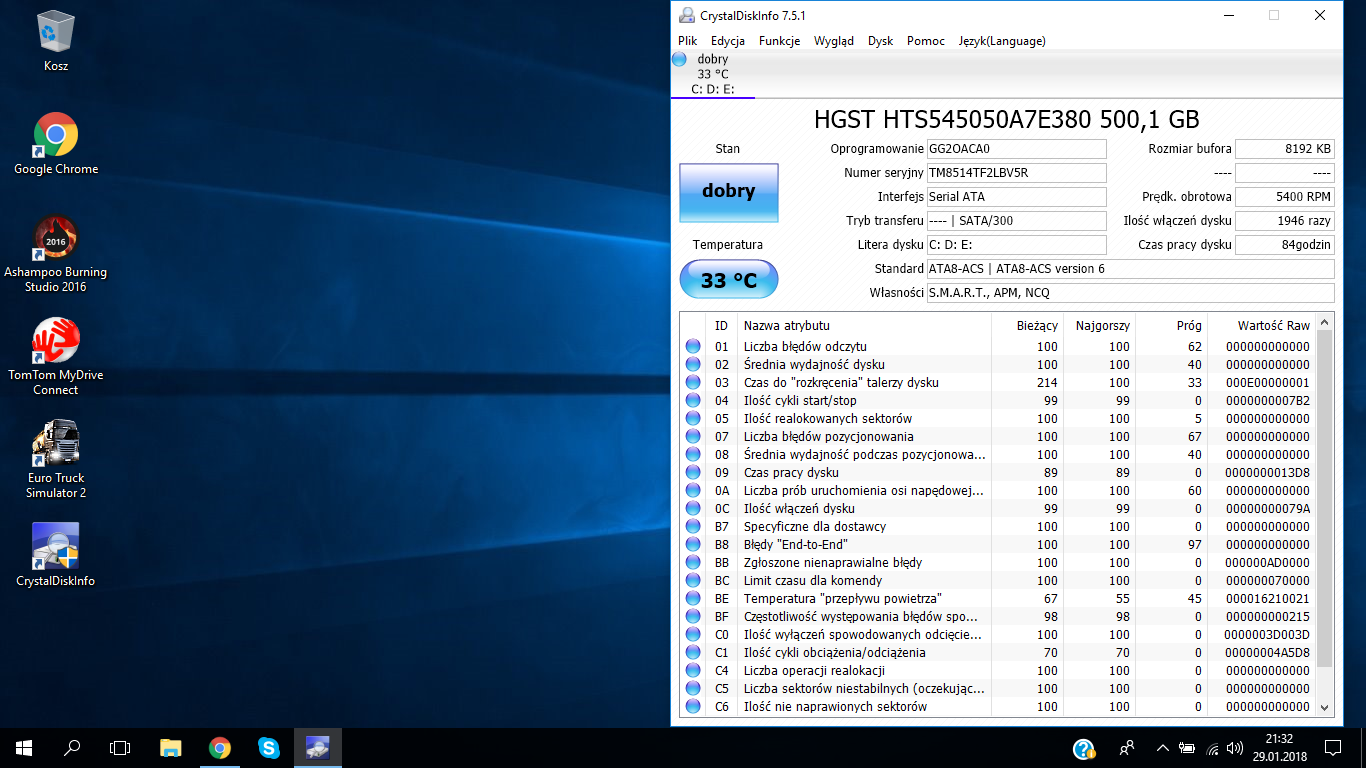Launch Chrome from the taskbar
1366x768 pixels.
220,747
